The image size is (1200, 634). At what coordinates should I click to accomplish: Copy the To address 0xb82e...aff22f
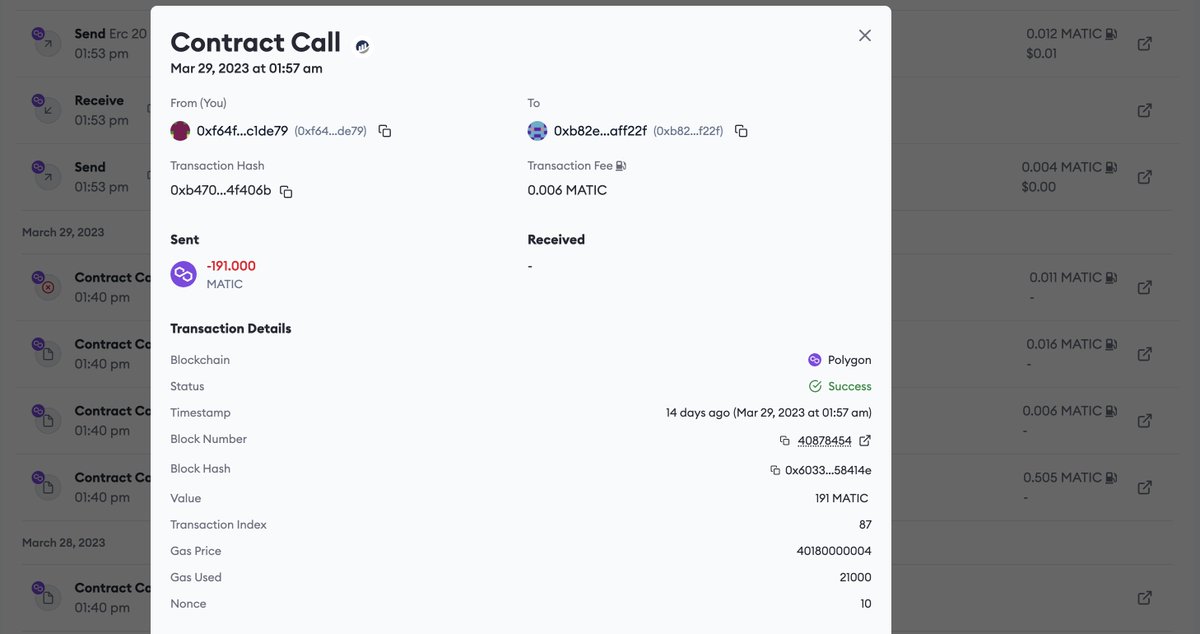pyautogui.click(x=741, y=131)
